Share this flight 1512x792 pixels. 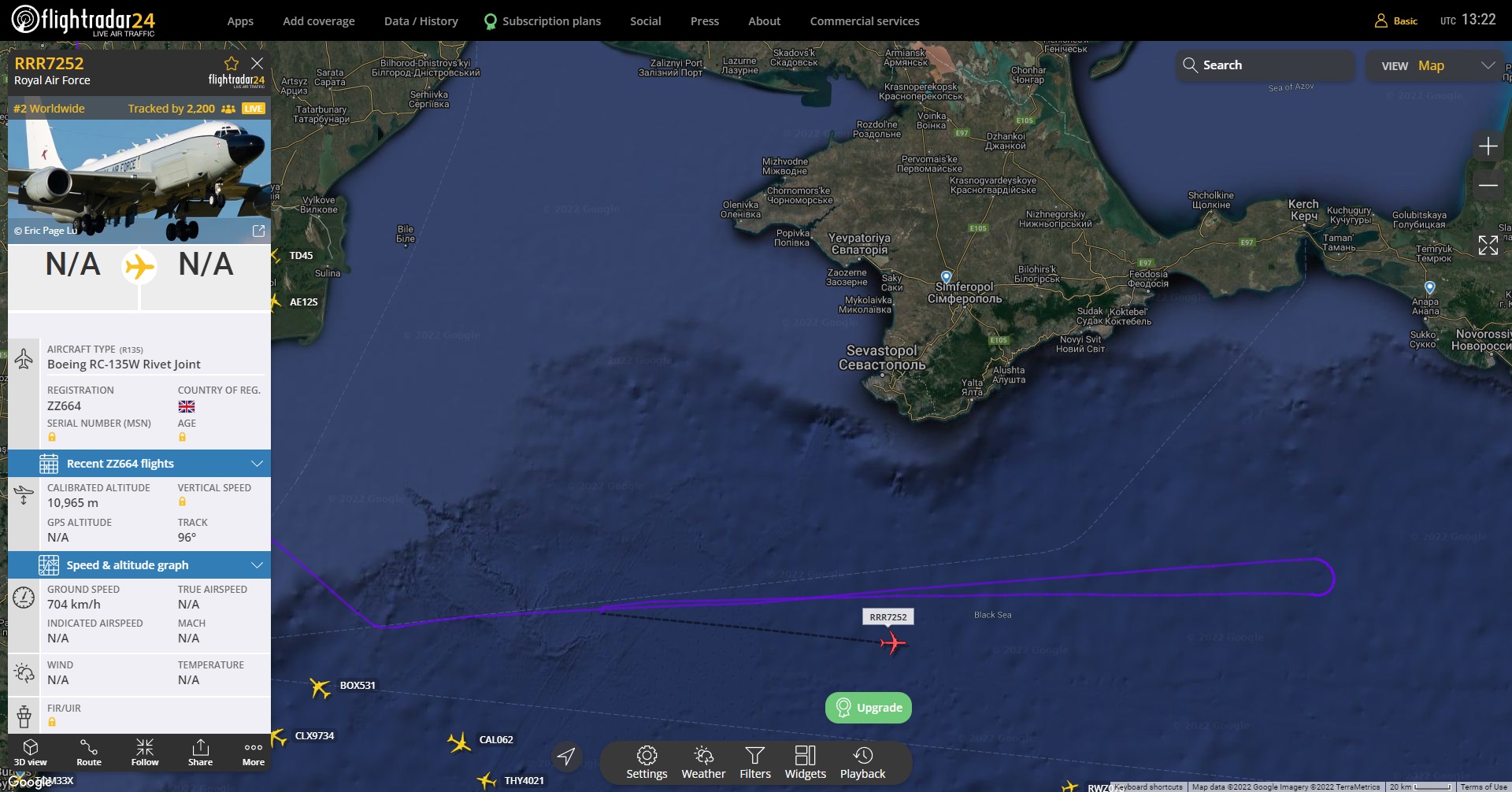200,753
